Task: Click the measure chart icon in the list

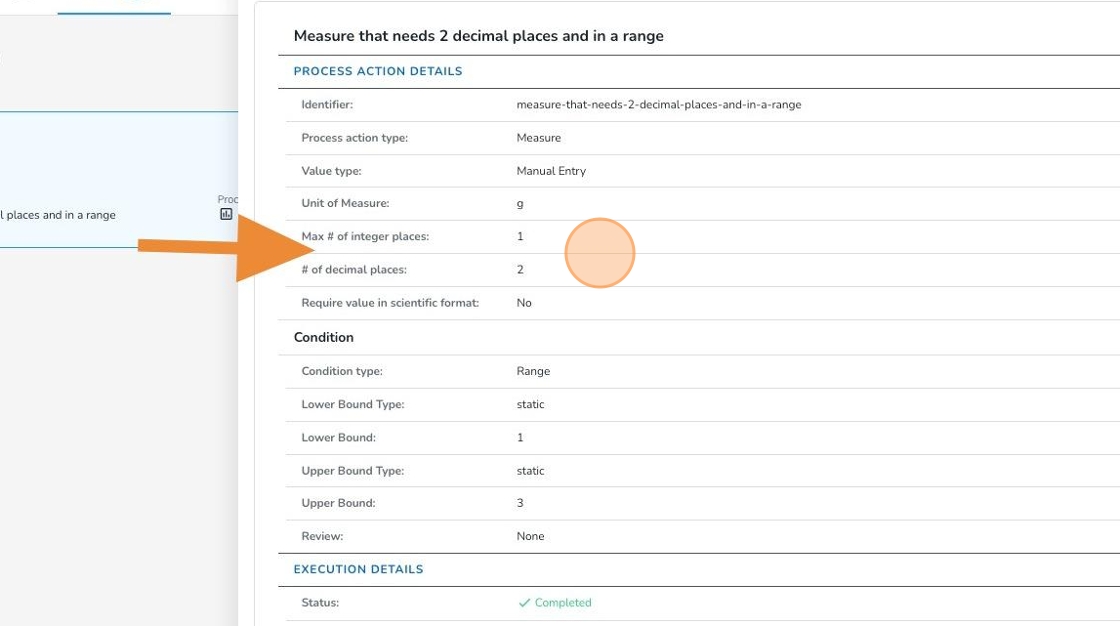Action: [226, 214]
